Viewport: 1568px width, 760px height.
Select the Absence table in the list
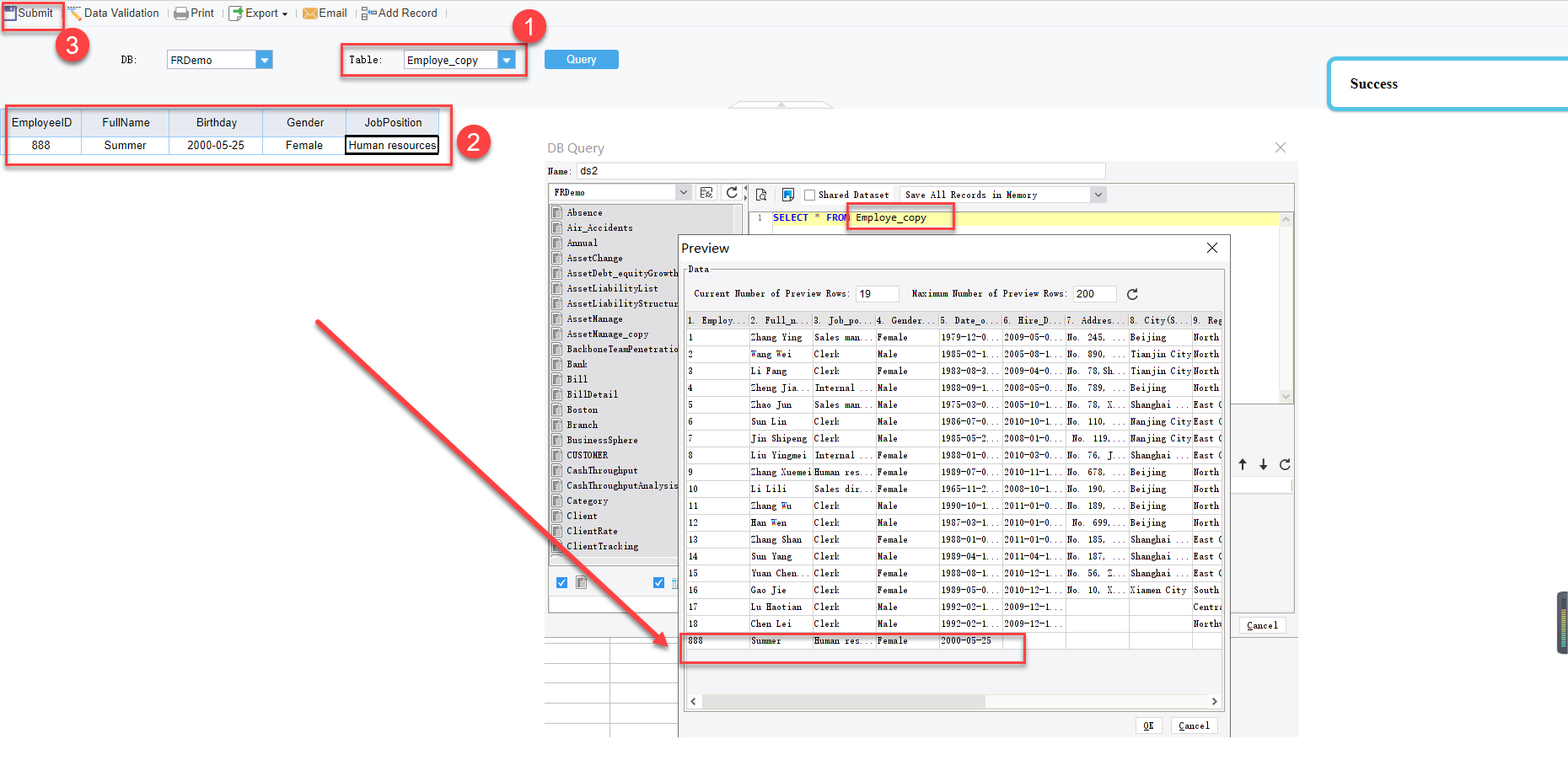[x=584, y=212]
